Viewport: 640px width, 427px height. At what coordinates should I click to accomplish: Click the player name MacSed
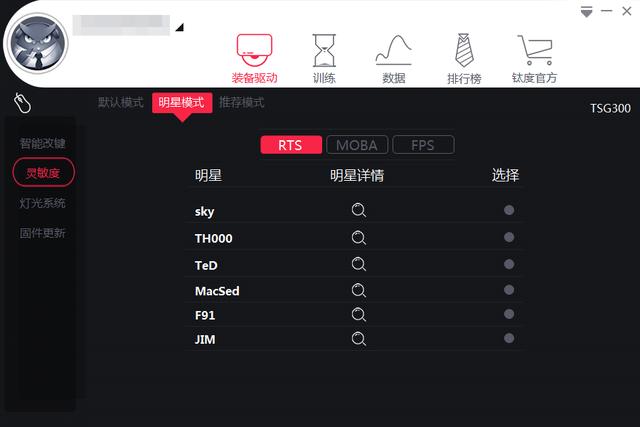[x=217, y=291]
